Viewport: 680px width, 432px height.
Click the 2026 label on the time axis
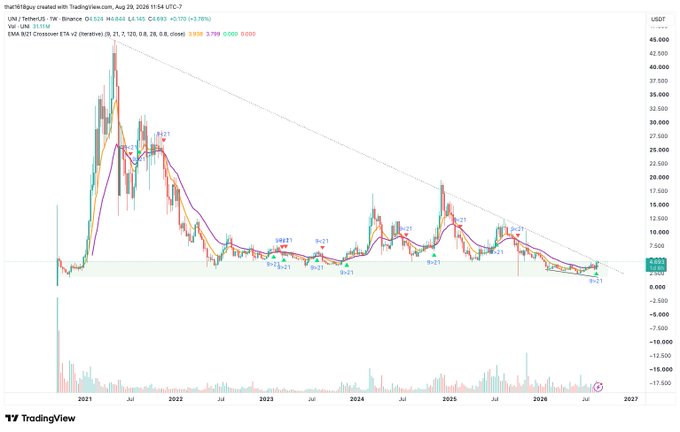click(540, 399)
